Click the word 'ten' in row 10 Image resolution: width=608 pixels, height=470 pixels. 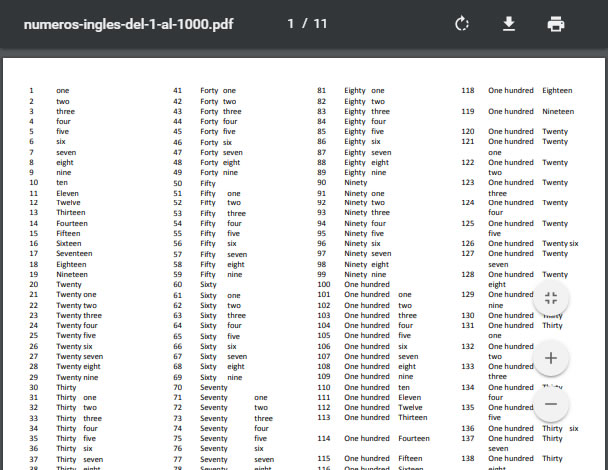click(x=62, y=182)
